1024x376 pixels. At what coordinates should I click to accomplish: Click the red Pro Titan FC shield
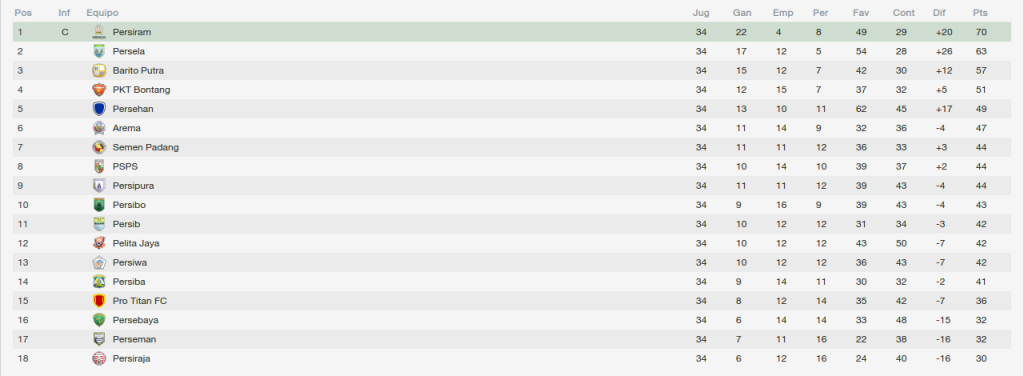pyautogui.click(x=99, y=301)
